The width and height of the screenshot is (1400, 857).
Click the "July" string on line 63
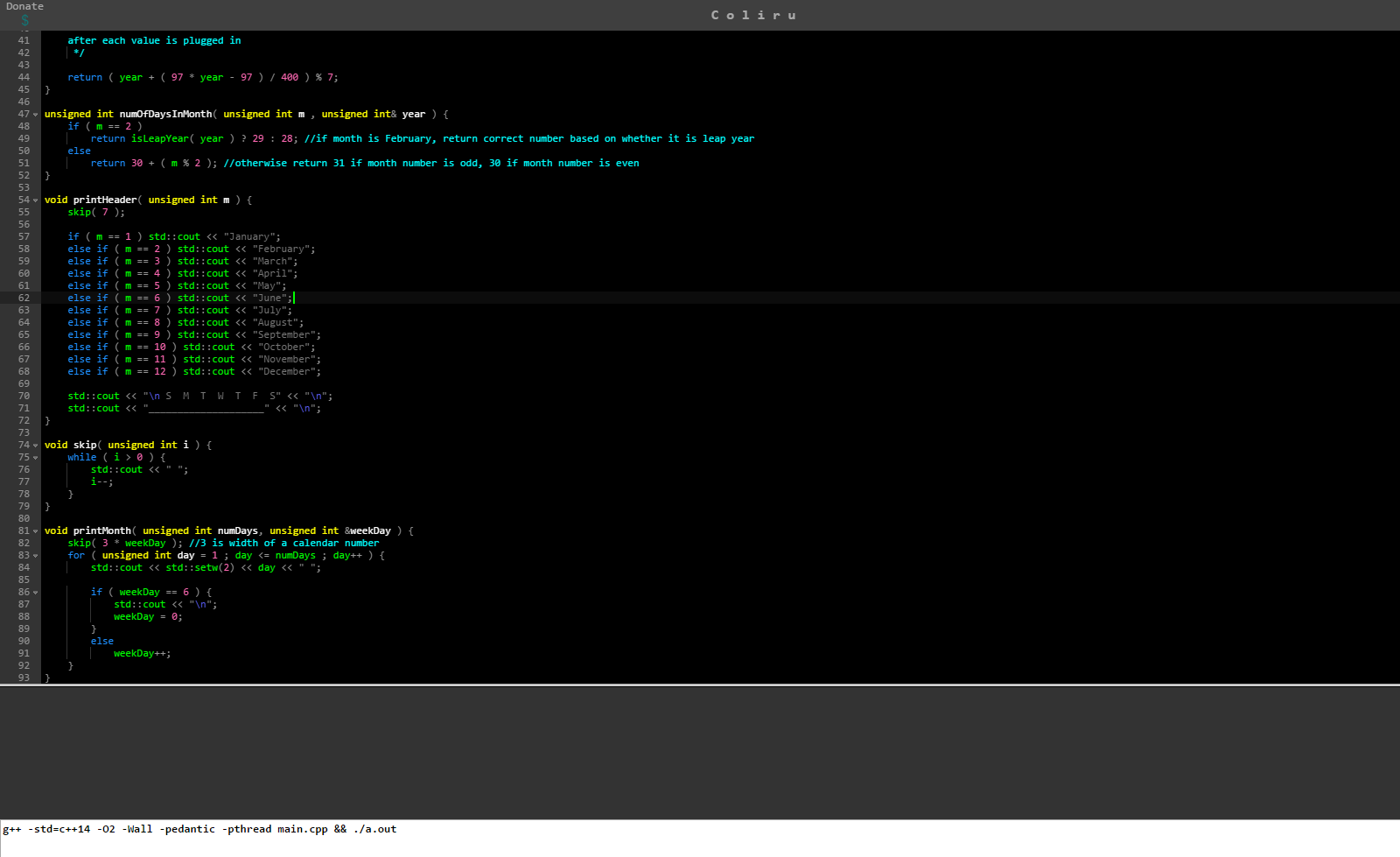tap(269, 310)
